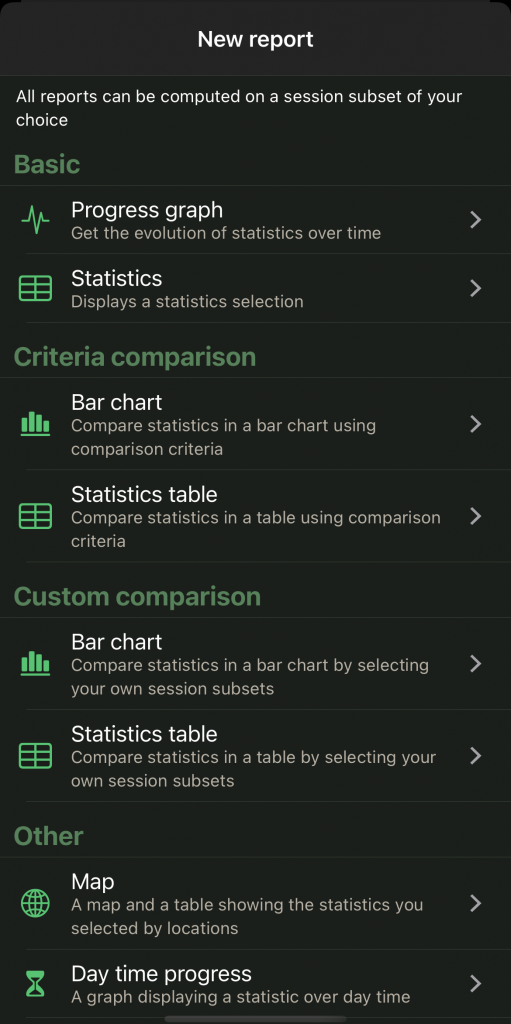
Task: Tap the Custom comparison Bar chart icon
Action: coord(35,664)
